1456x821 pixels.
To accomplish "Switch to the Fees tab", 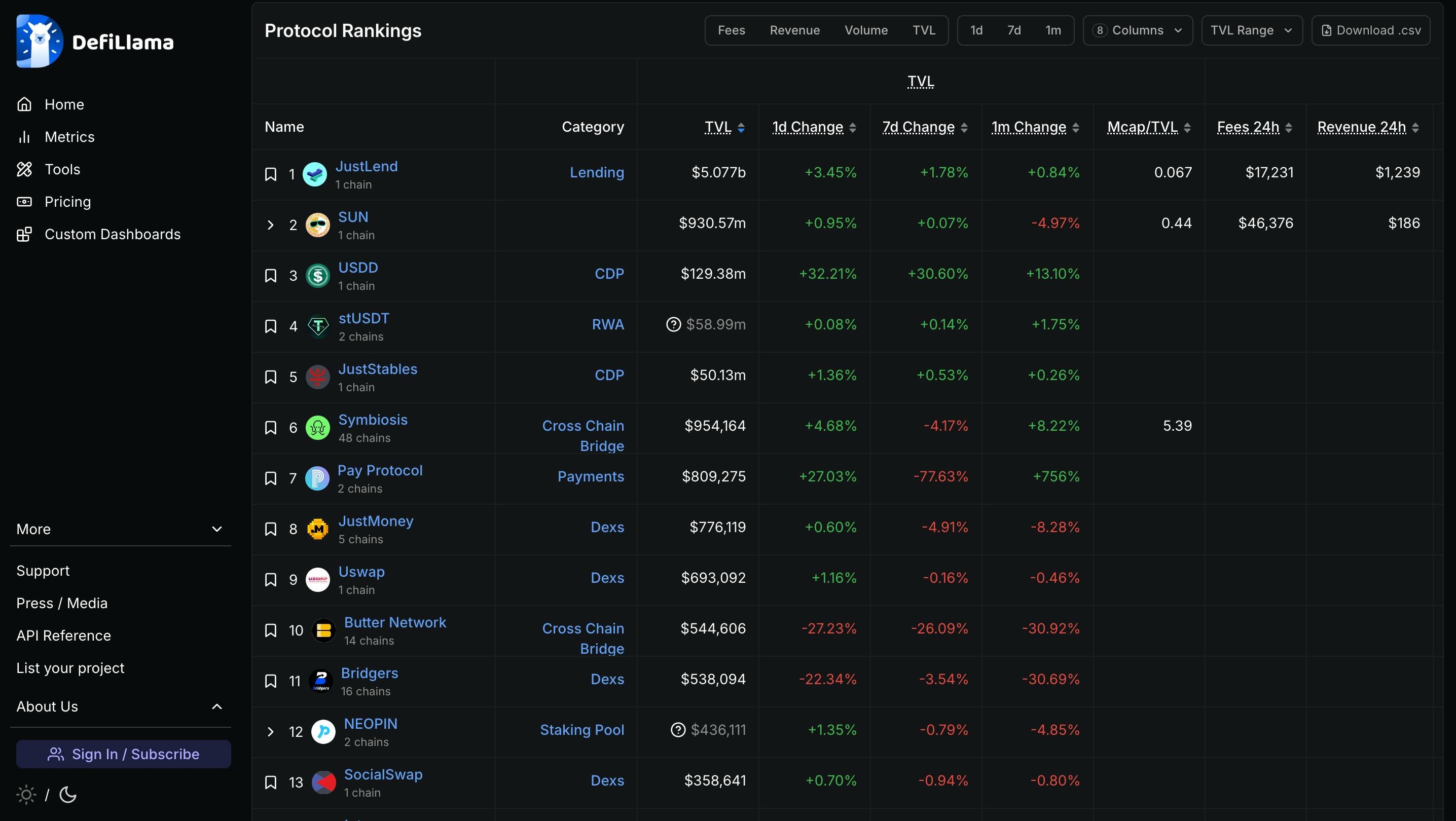I will 731,30.
